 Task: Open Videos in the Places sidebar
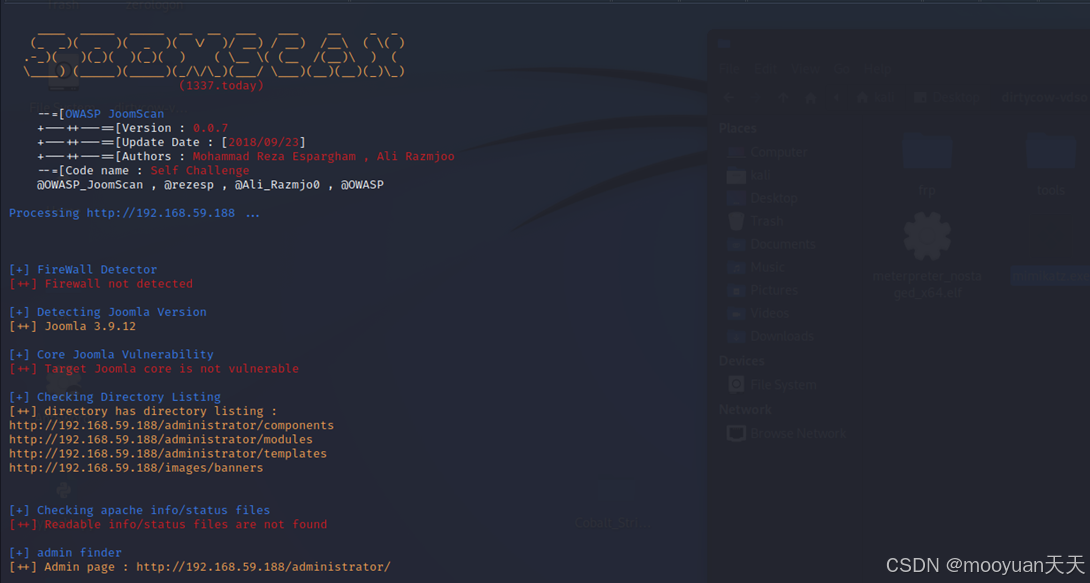pos(758,313)
